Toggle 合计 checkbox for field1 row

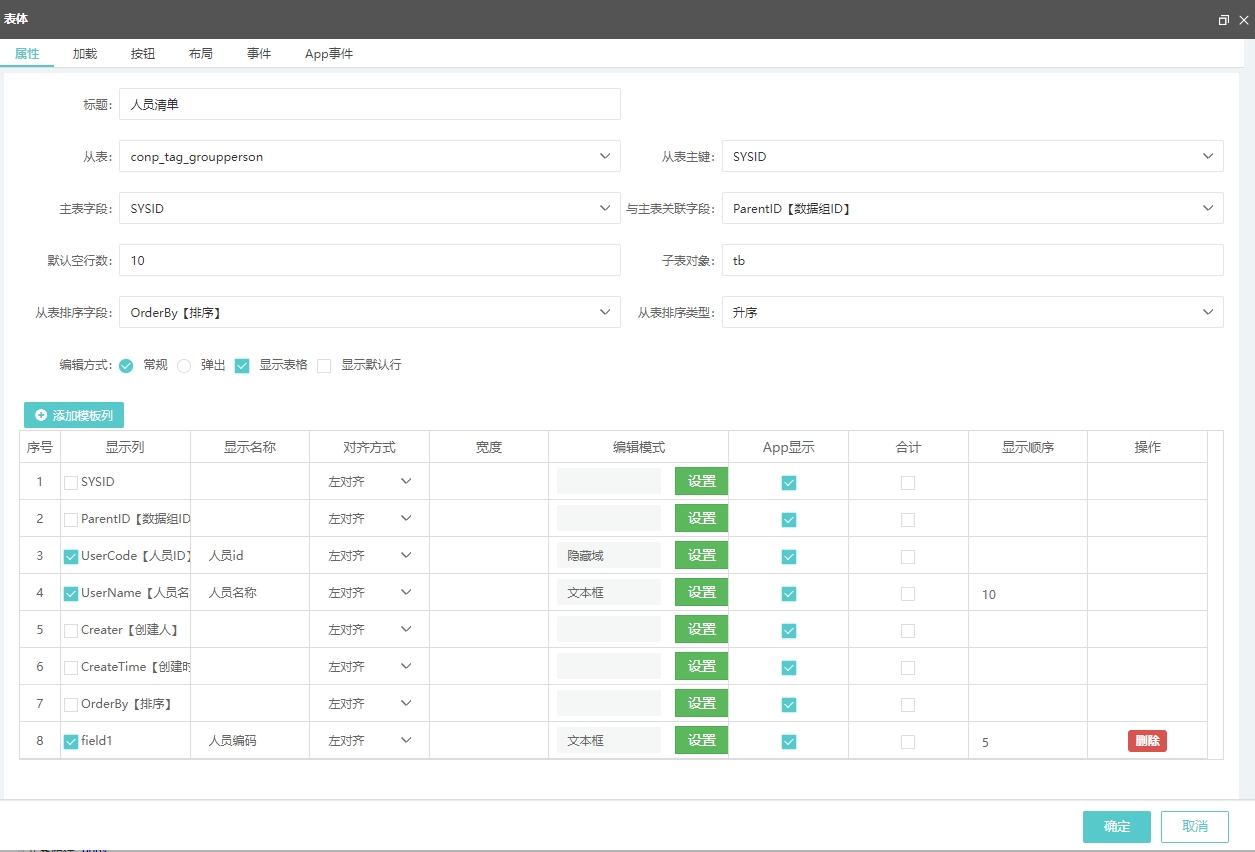[x=908, y=741]
